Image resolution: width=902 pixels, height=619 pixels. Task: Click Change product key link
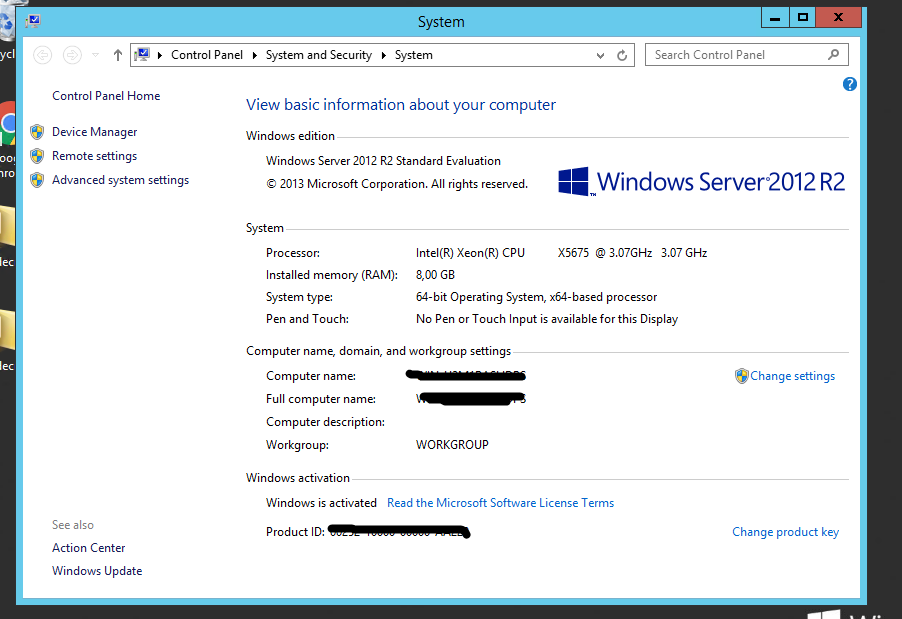tap(785, 532)
